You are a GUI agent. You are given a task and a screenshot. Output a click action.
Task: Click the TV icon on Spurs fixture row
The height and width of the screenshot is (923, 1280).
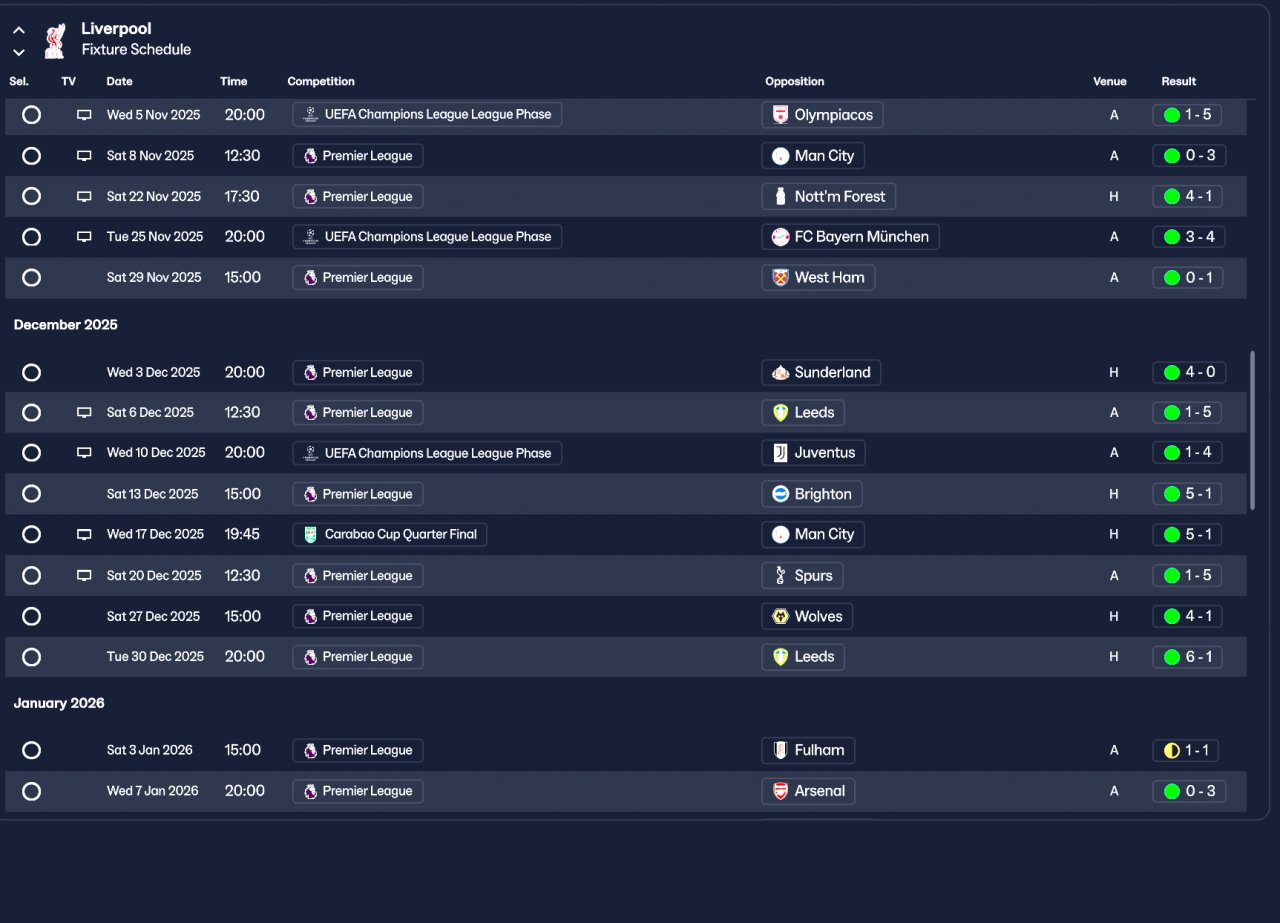tap(84, 575)
